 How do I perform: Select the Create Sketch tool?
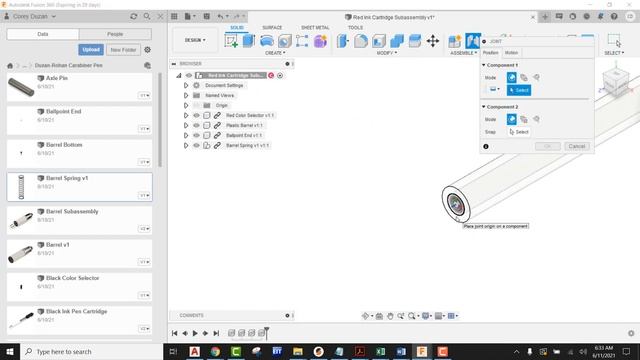pyautogui.click(x=231, y=41)
